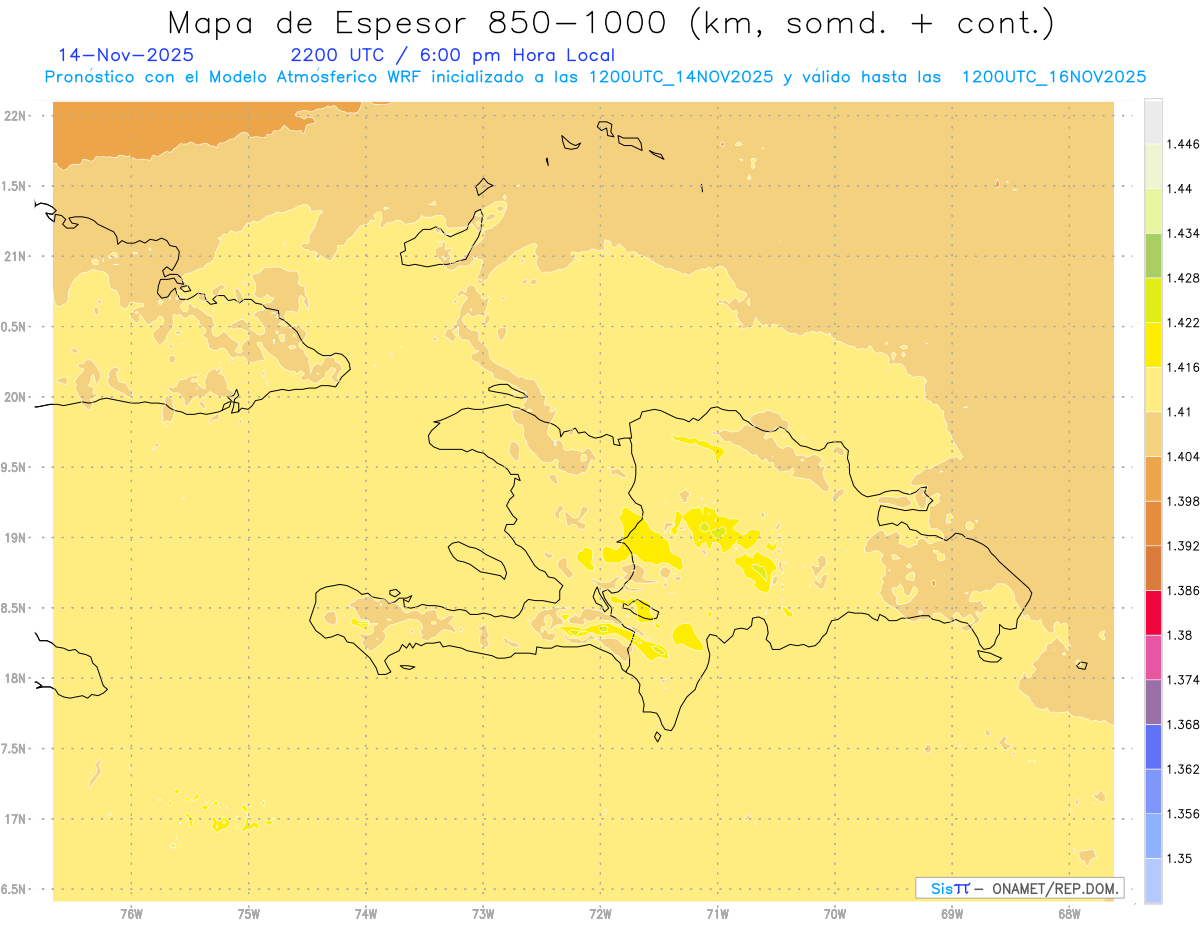The height and width of the screenshot is (927, 1200).
Task: Click the '1.386' legend value
Action: pyautogui.click(x=1184, y=590)
